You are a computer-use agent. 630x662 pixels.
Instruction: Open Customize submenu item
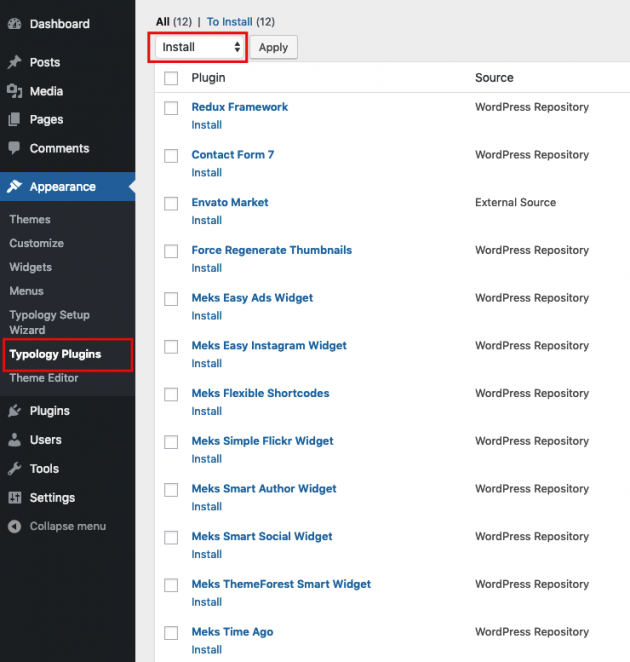coord(37,243)
